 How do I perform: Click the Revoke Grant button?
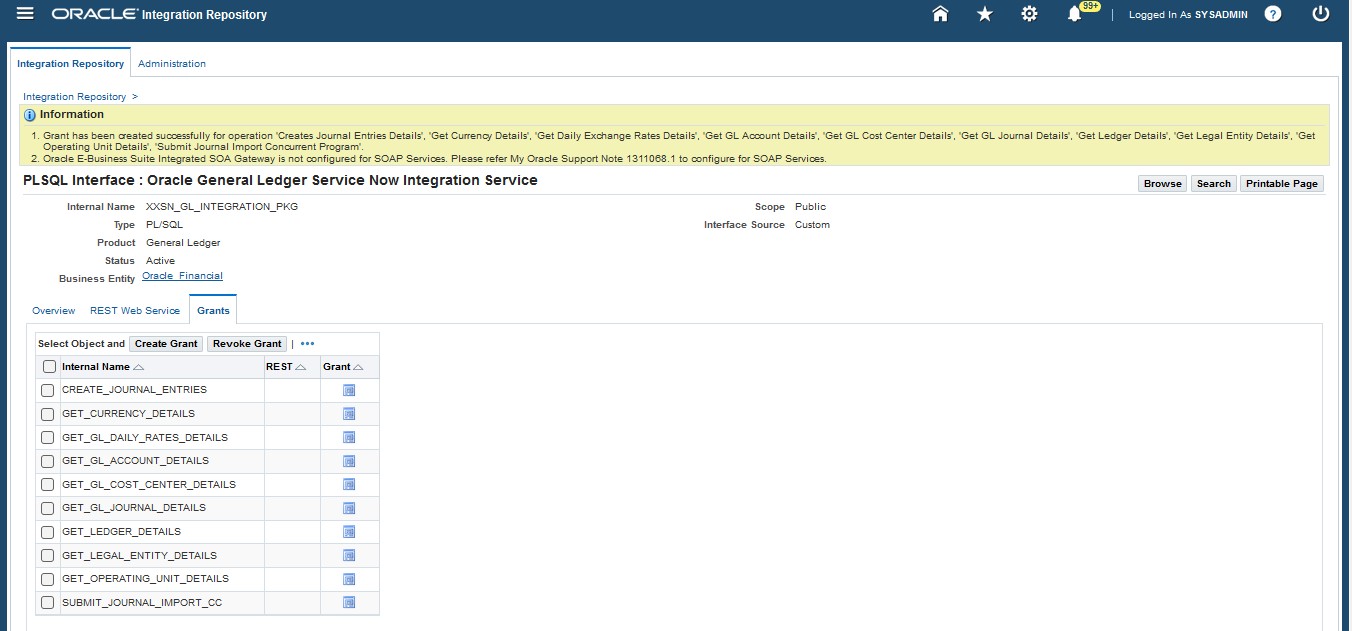(247, 344)
